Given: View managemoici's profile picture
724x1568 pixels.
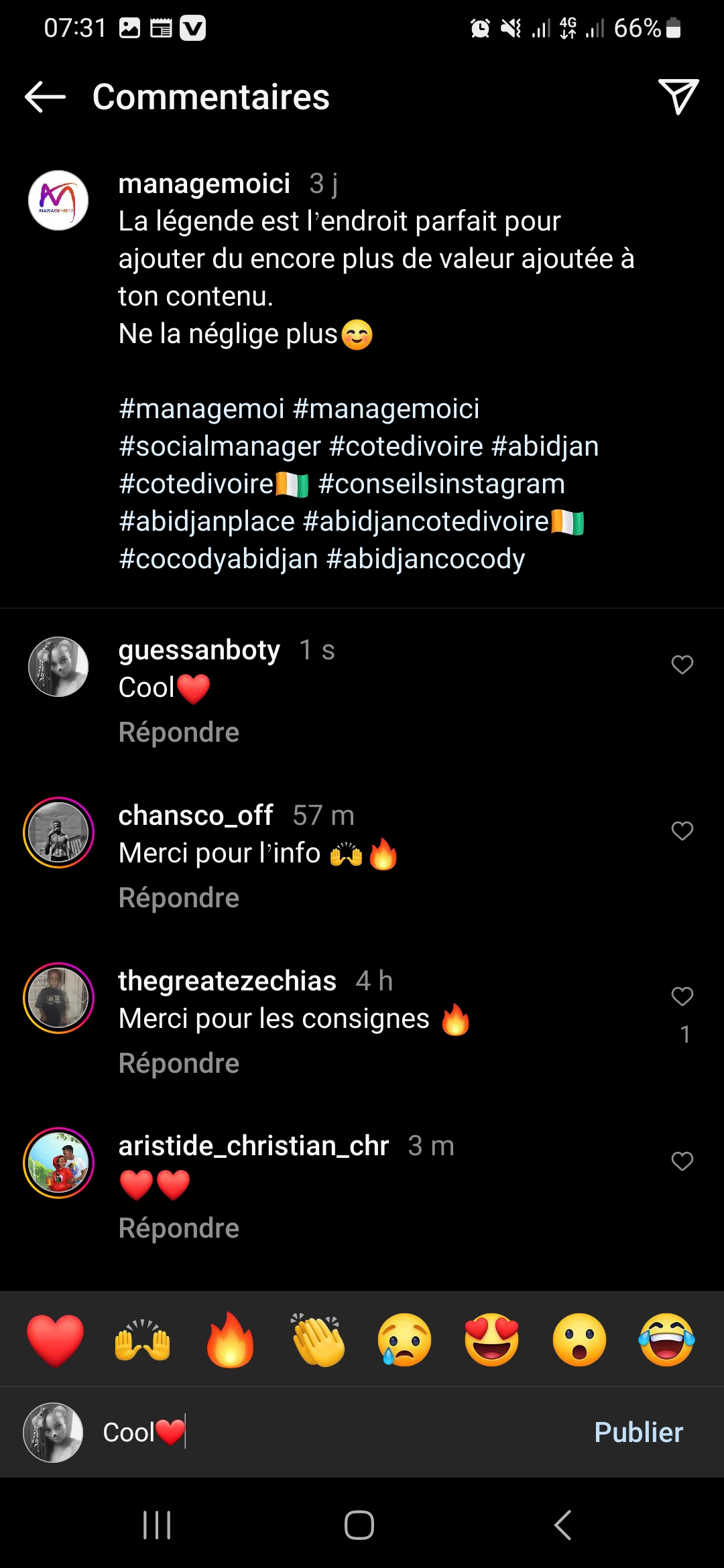Looking at the screenshot, I should click(58, 200).
